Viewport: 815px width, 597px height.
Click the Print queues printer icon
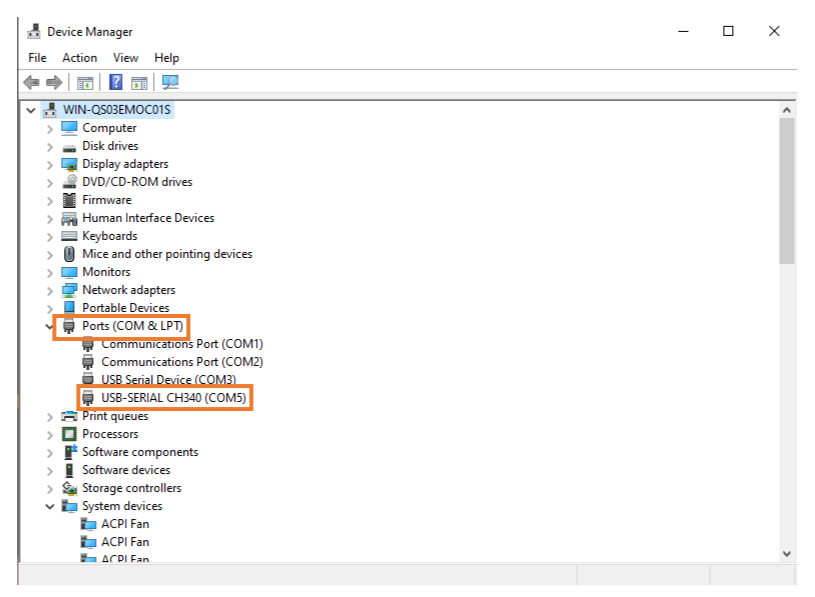pos(69,416)
